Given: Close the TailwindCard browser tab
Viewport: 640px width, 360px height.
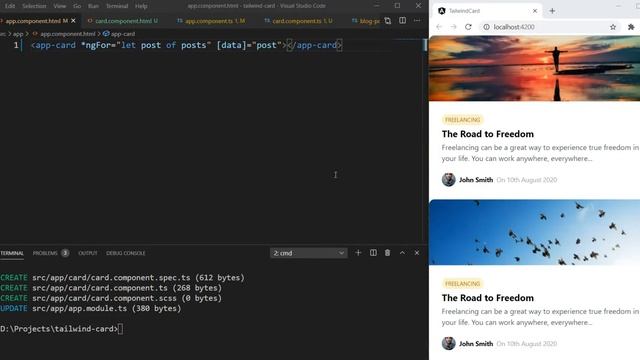Looking at the screenshot, I should 535,11.
